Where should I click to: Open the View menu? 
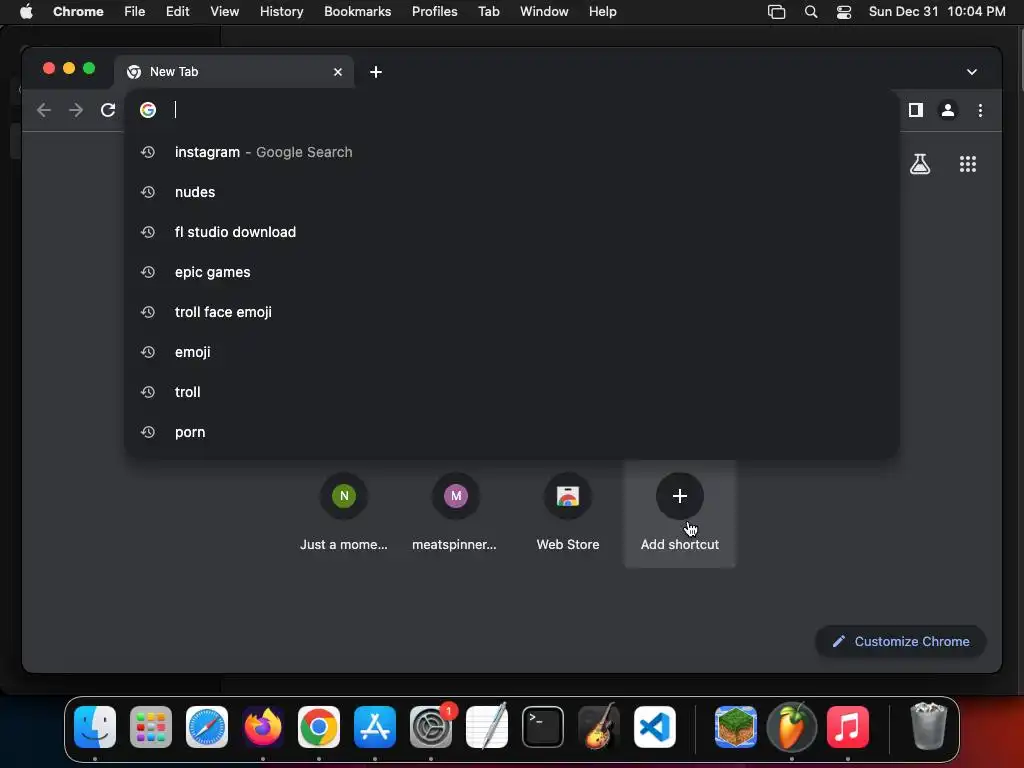click(x=224, y=12)
